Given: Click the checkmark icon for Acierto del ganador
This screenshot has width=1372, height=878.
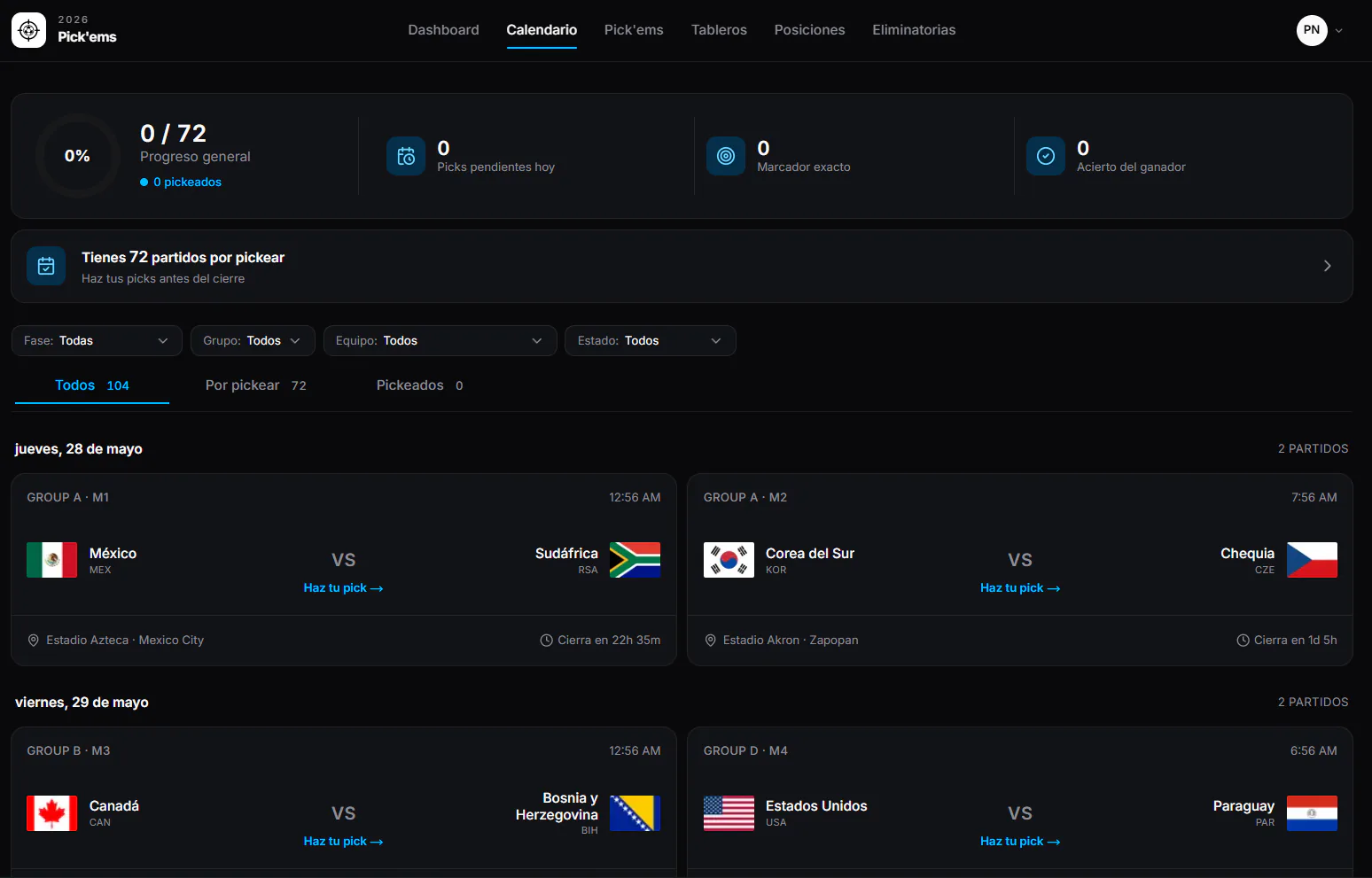Looking at the screenshot, I should click(1046, 156).
